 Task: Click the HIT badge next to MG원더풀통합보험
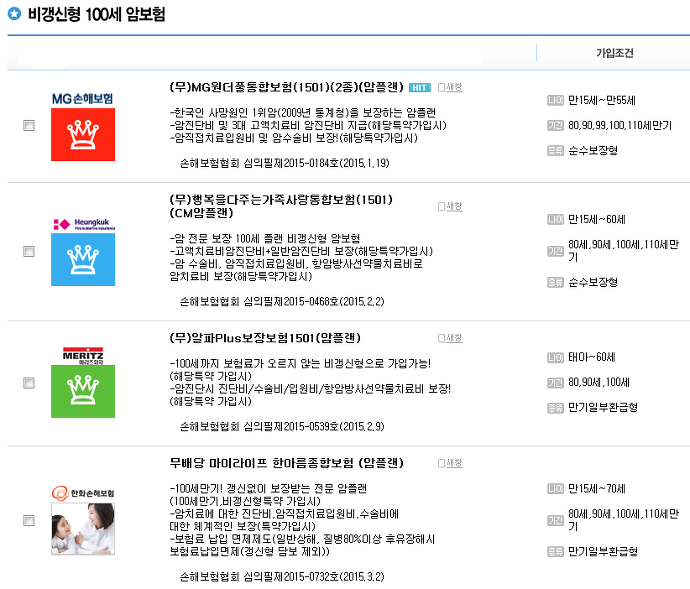(419, 88)
